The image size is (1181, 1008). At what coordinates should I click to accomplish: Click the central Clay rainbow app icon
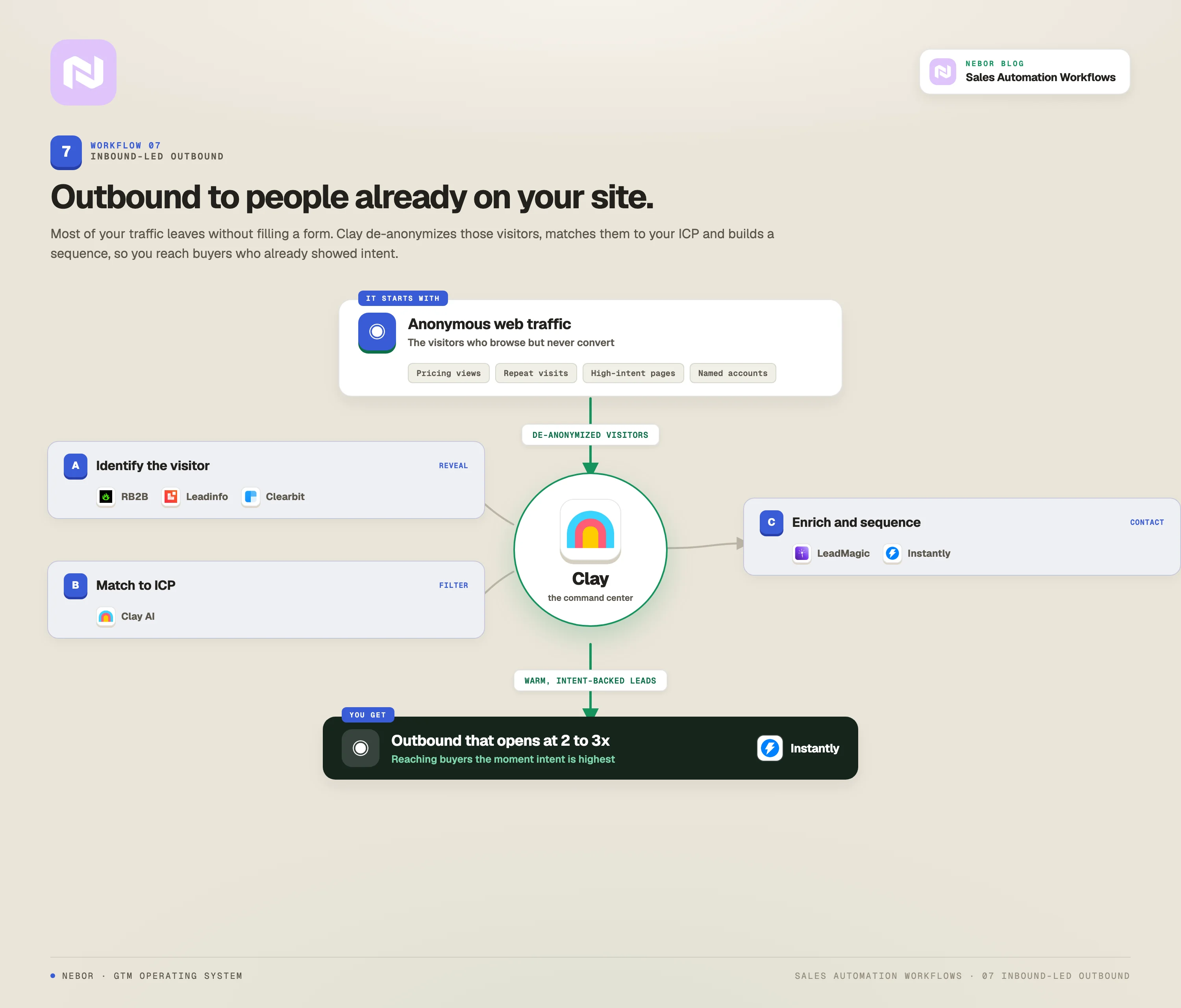(x=590, y=532)
